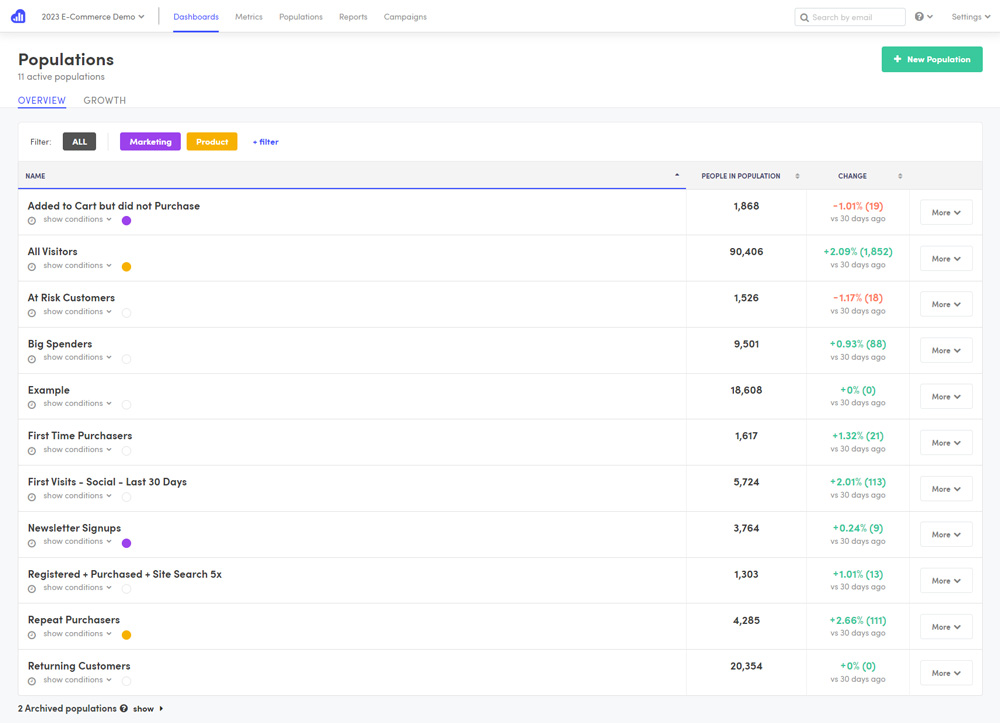1000x723 pixels.
Task: Open the help question mark icon
Action: pos(917,17)
